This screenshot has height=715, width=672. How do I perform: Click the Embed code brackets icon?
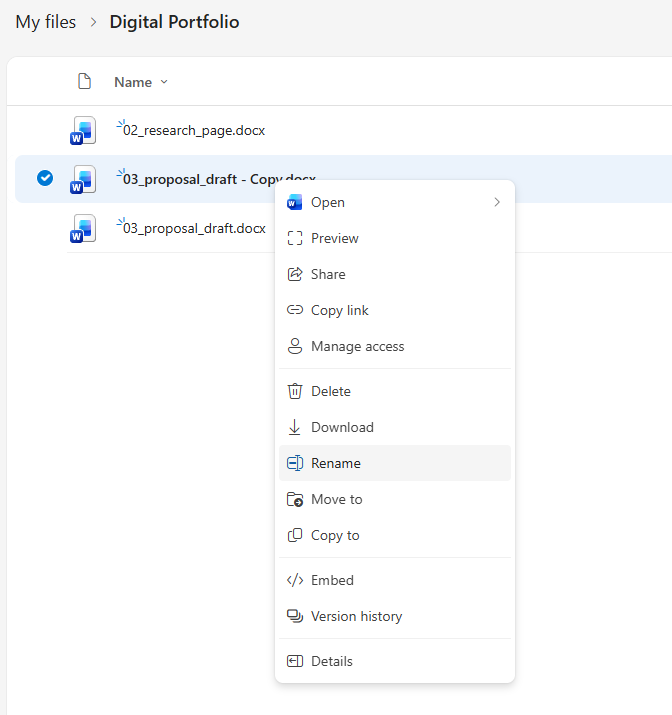pyautogui.click(x=295, y=580)
